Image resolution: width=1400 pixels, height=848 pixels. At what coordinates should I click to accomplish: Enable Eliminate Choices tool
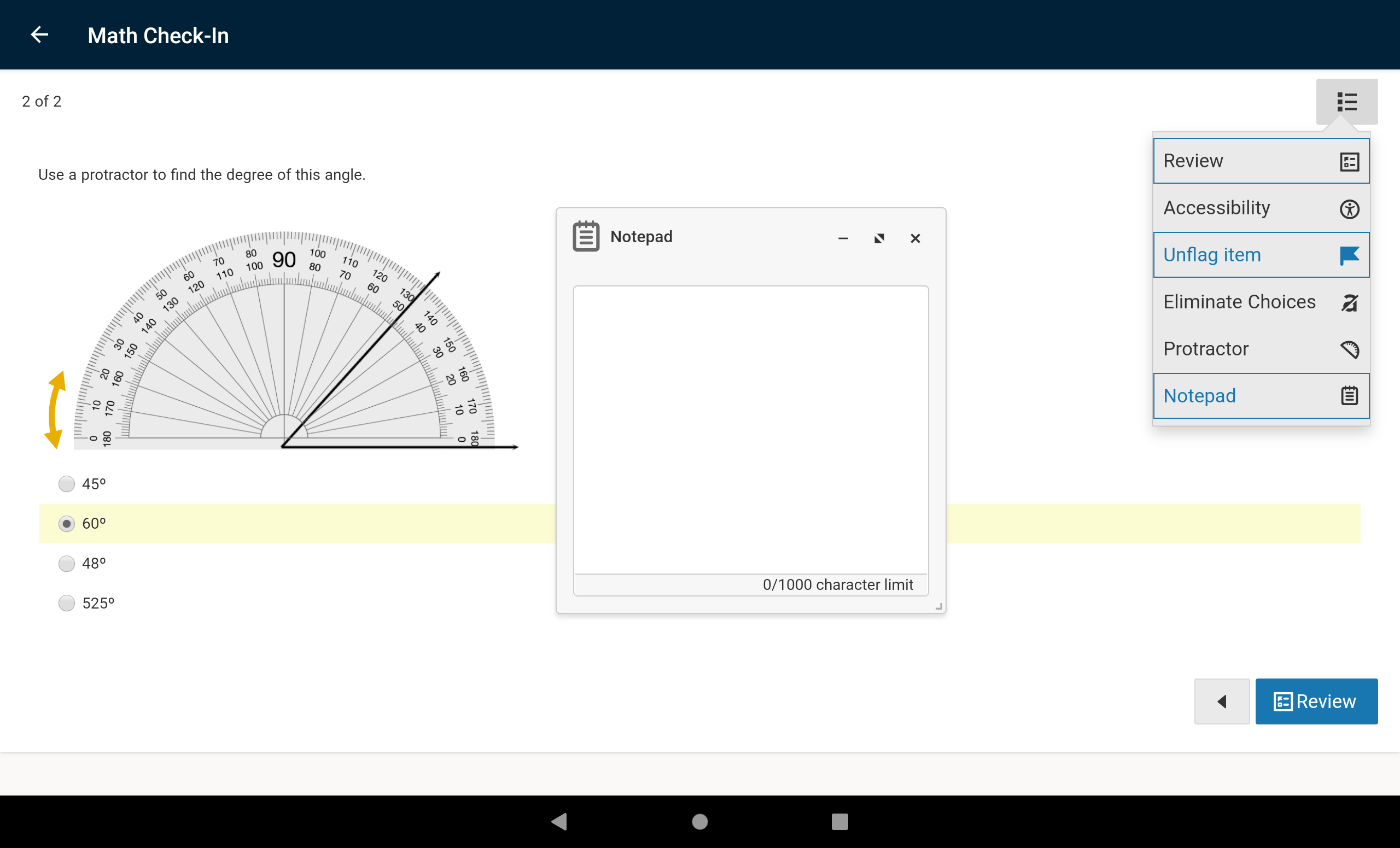(x=1260, y=302)
